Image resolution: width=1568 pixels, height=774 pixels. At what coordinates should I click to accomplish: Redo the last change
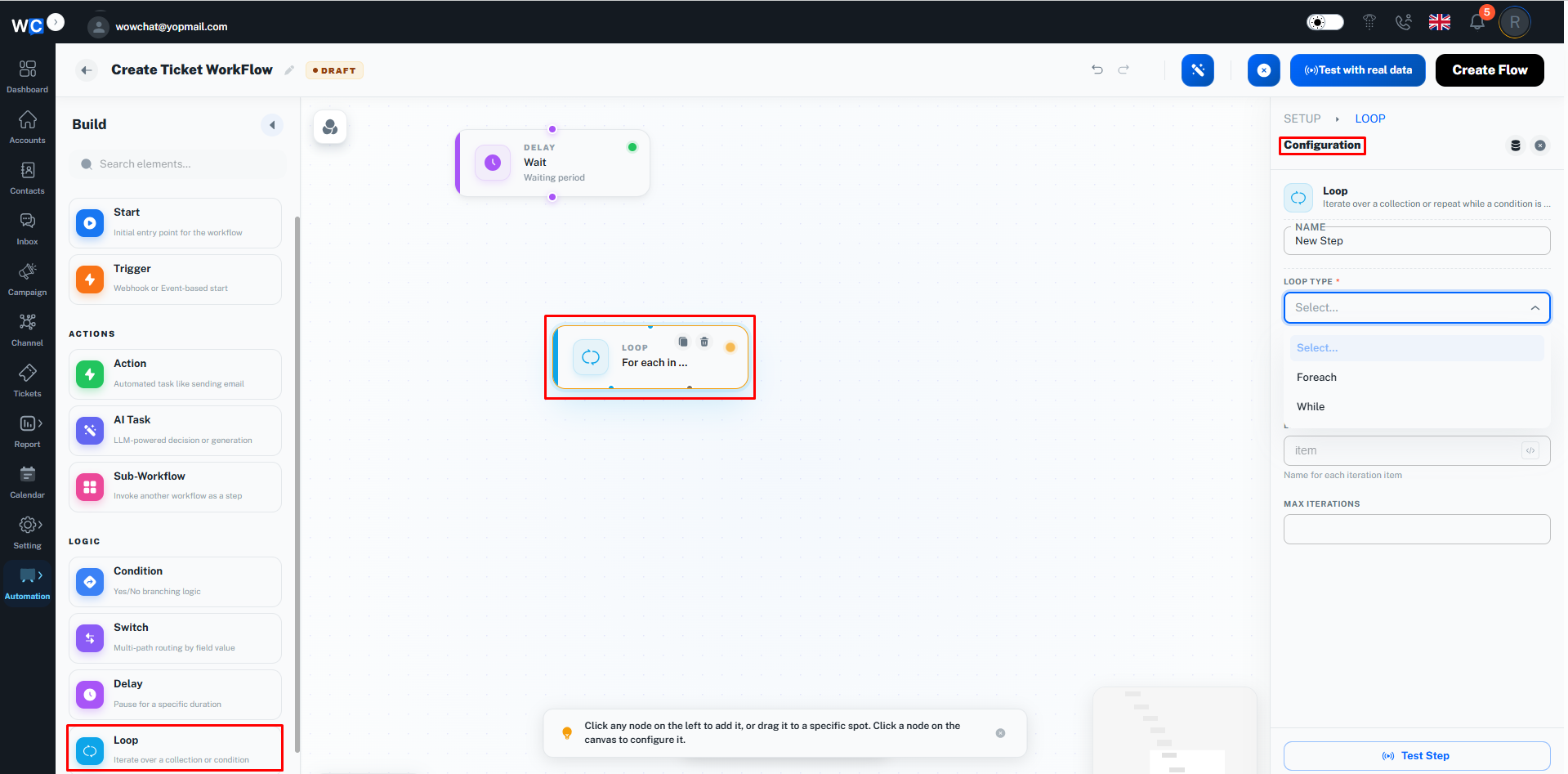click(x=1124, y=69)
